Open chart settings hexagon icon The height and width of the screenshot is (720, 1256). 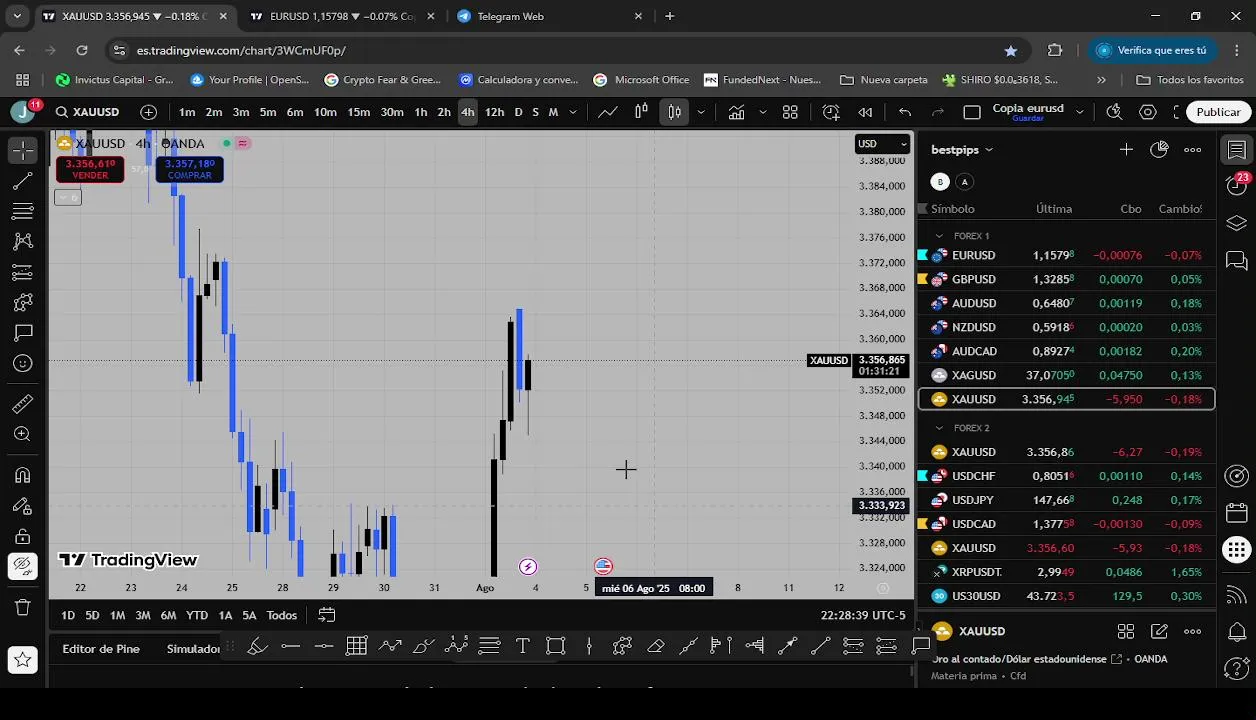point(1148,112)
